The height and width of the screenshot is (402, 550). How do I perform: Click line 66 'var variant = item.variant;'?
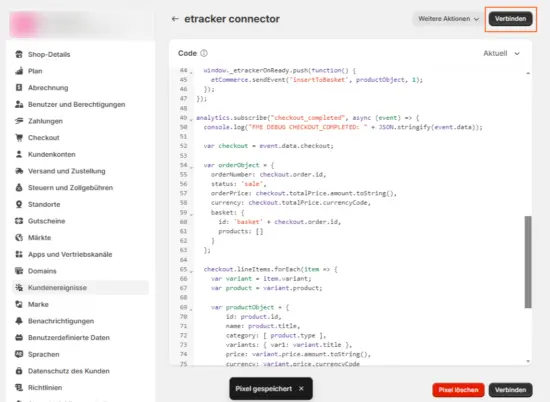261,279
